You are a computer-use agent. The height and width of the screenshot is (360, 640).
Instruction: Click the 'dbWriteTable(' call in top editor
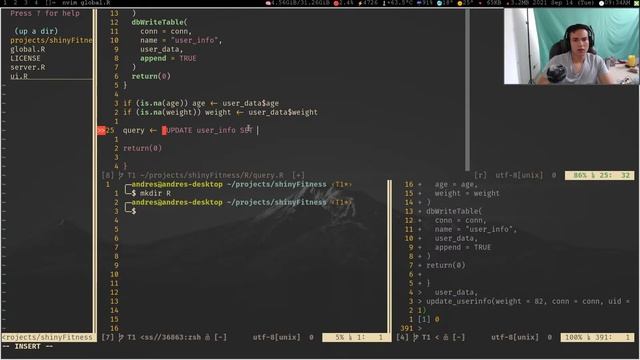pyautogui.click(x=159, y=22)
